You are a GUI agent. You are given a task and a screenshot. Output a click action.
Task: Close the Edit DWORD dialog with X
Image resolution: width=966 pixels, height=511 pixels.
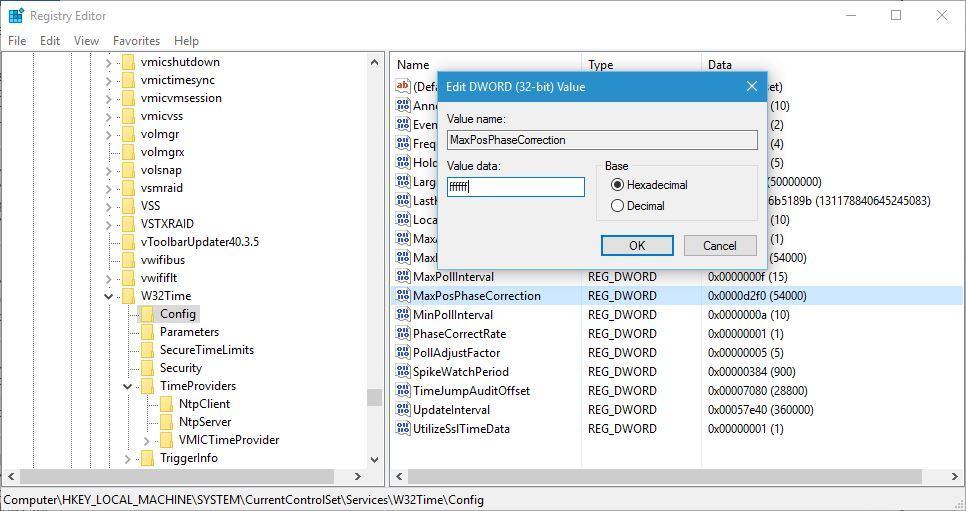point(752,87)
